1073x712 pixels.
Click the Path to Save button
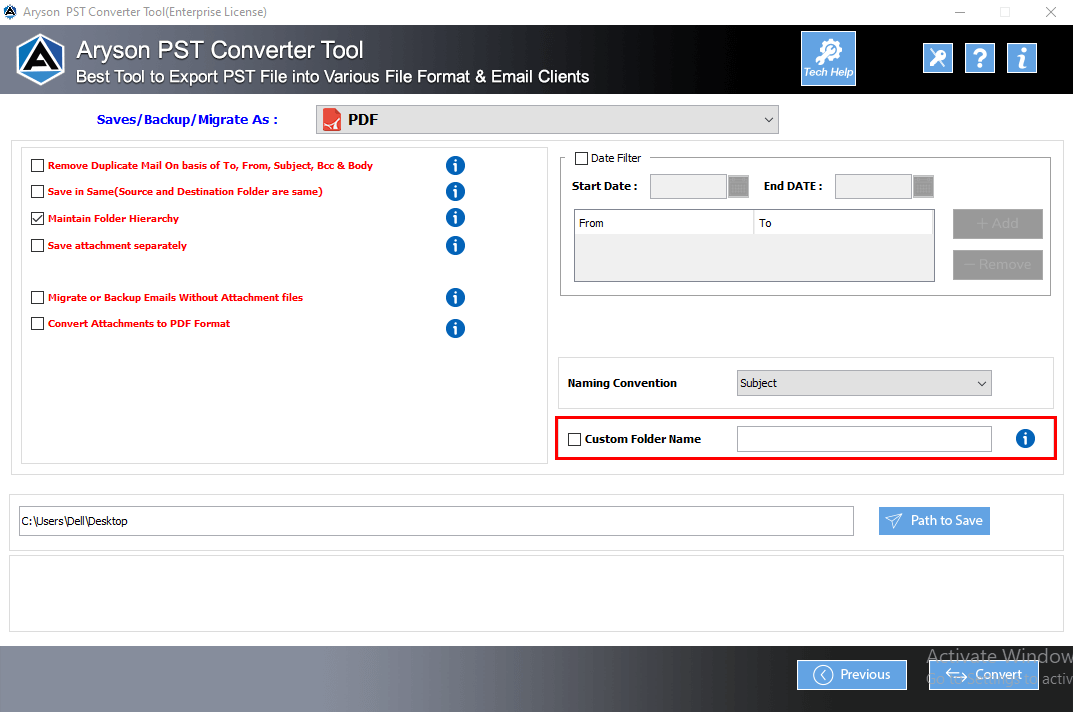[934, 520]
